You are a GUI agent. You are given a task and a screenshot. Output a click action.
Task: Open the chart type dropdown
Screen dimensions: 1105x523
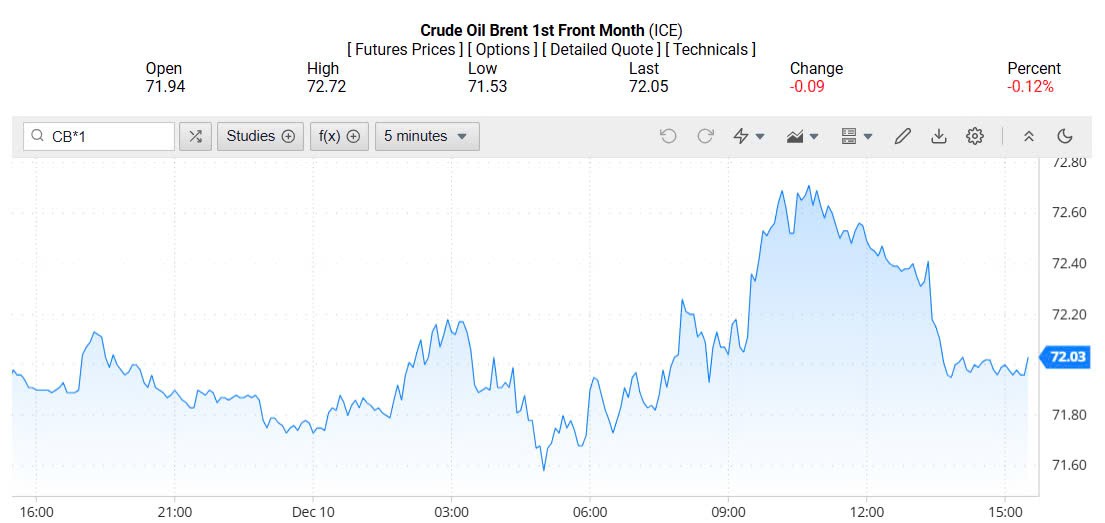(803, 136)
